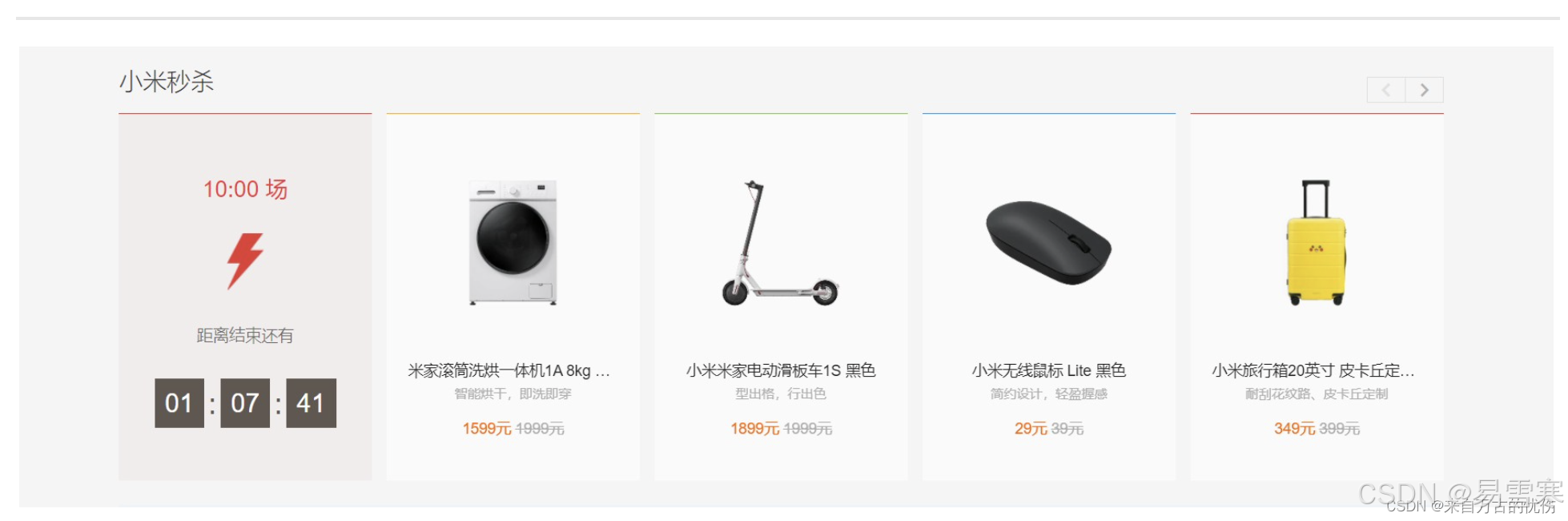The height and width of the screenshot is (521, 1568).
Task: Click the 小米无线鼠标 Lite 黑色 title
Action: tap(1049, 370)
